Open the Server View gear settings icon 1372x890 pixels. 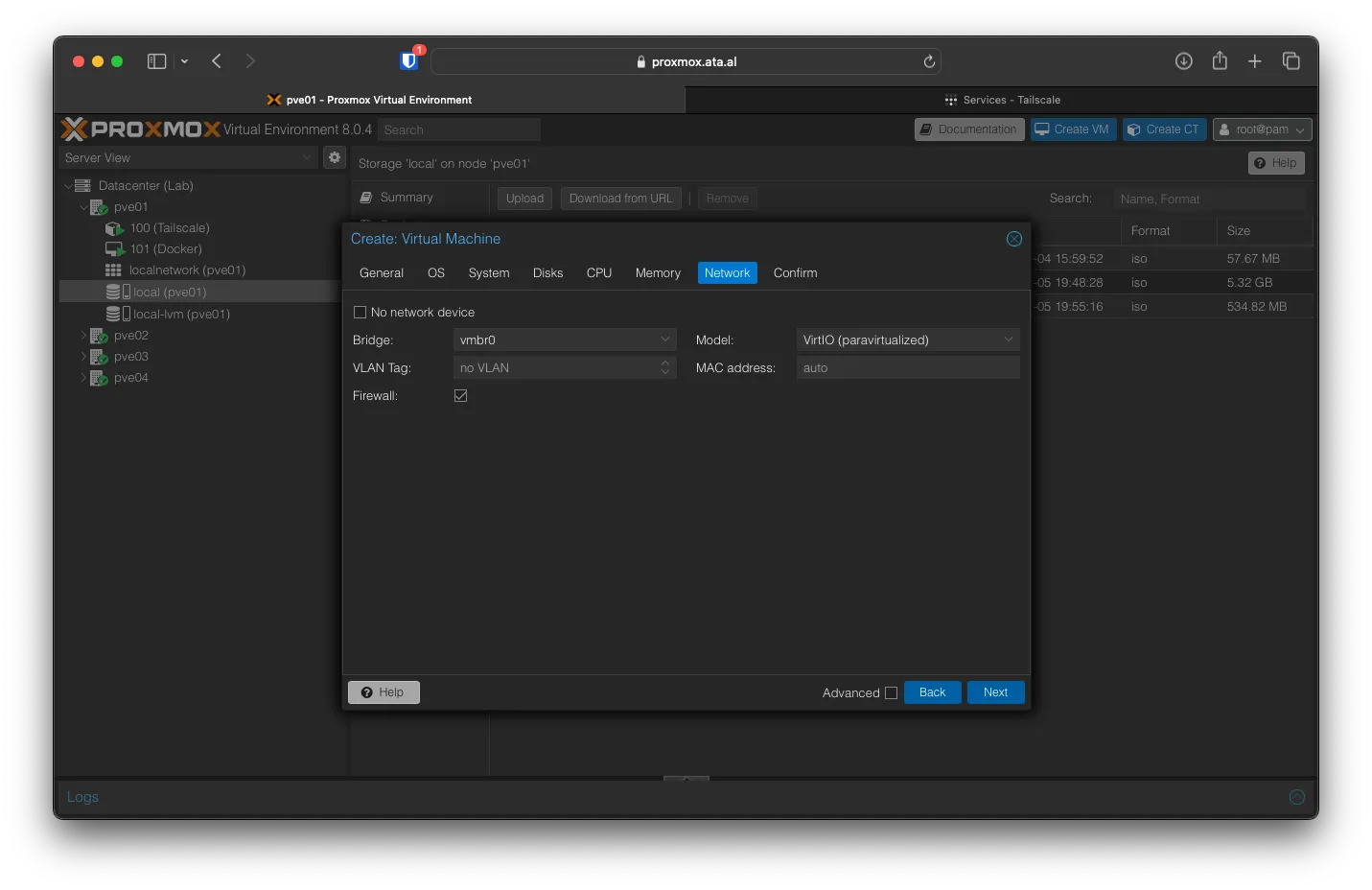[335, 157]
